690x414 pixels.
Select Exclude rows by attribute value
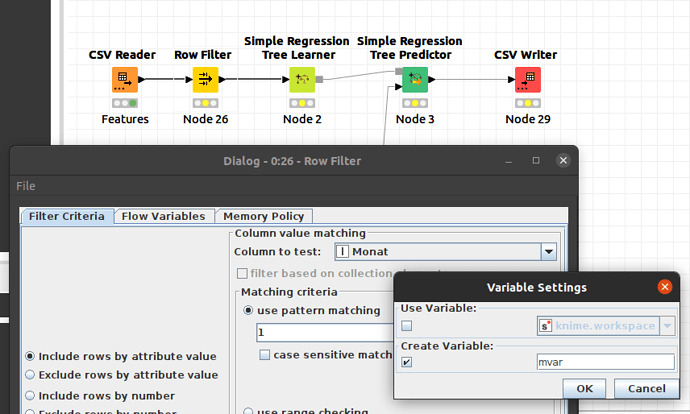click(30, 375)
